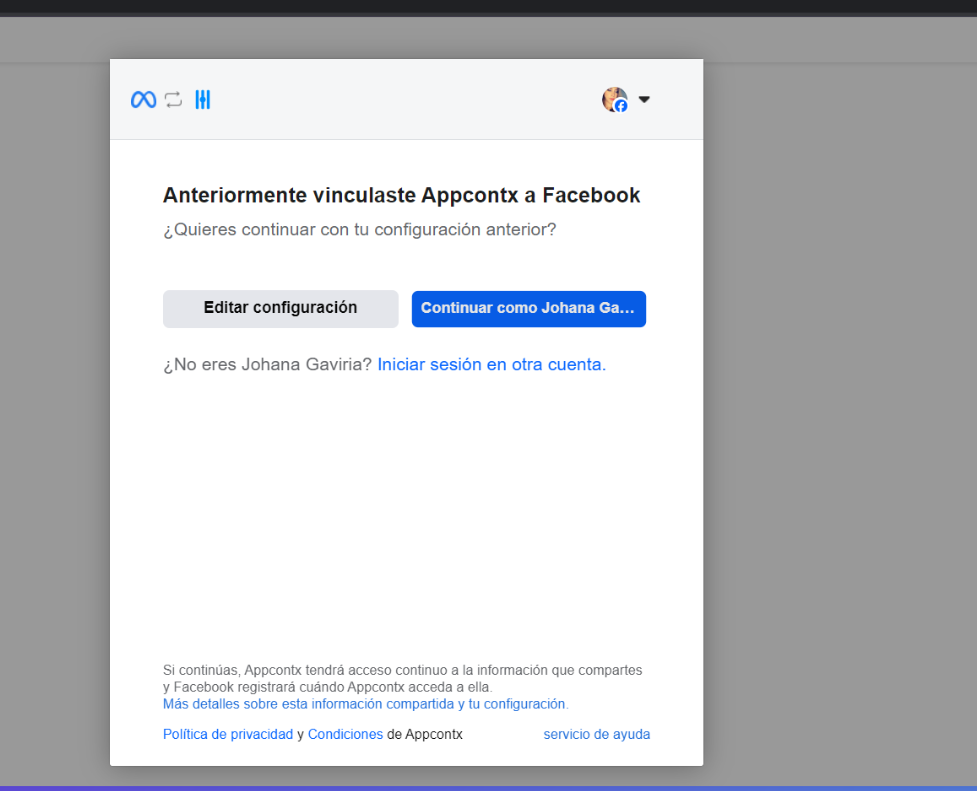Click the Appcontx app icon in header
This screenshot has height=791, width=977.
coord(203,99)
